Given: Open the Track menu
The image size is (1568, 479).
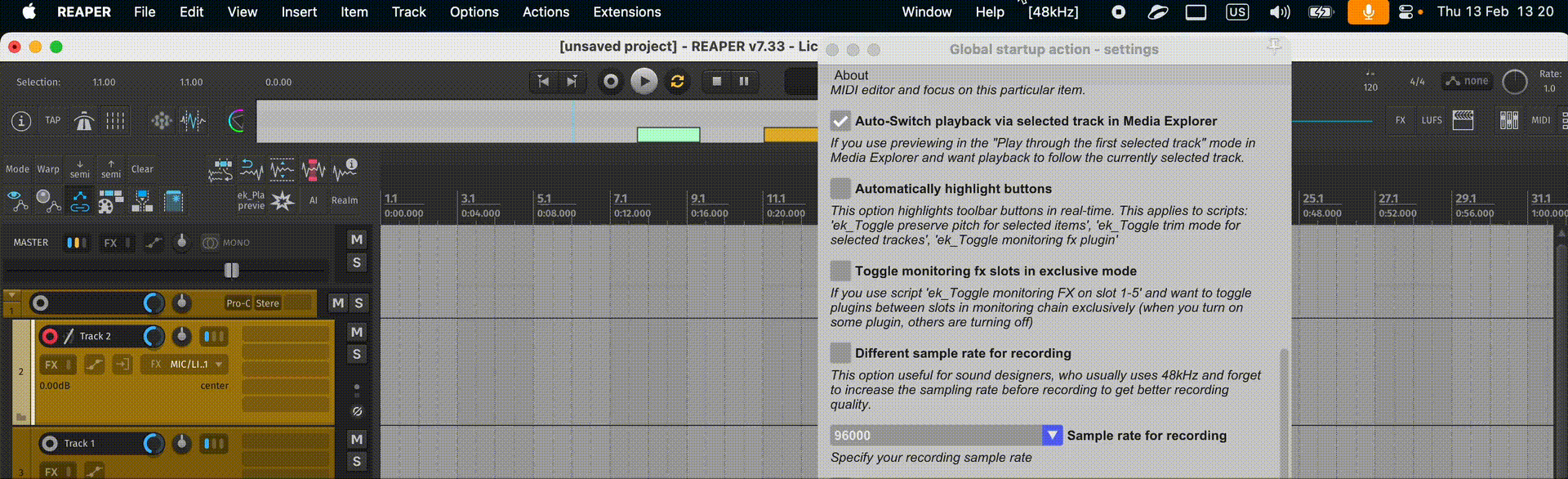Looking at the screenshot, I should pyautogui.click(x=408, y=12).
